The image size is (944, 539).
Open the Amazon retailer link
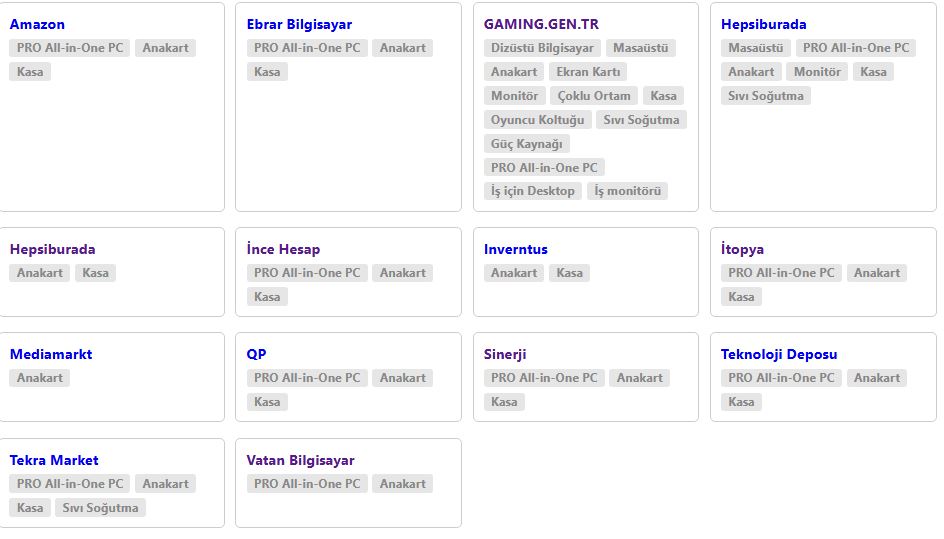pyautogui.click(x=37, y=24)
